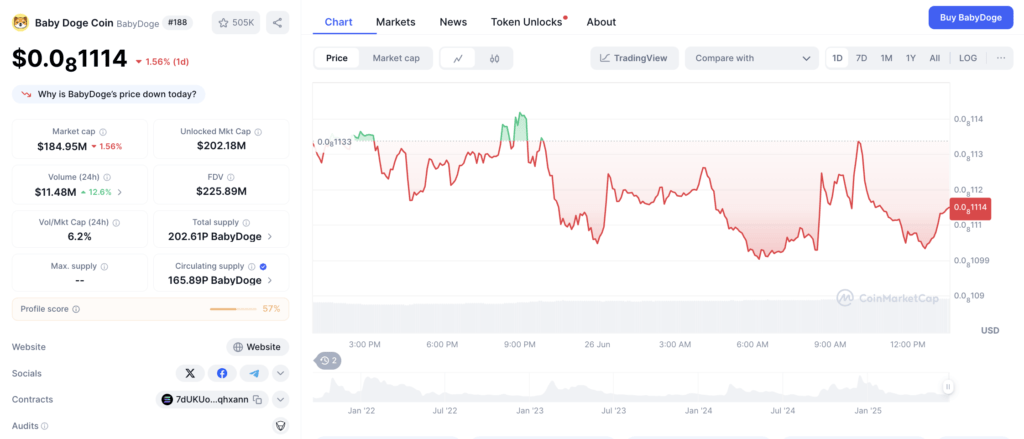Set chart range to 1M
1024x439 pixels.
(886, 58)
